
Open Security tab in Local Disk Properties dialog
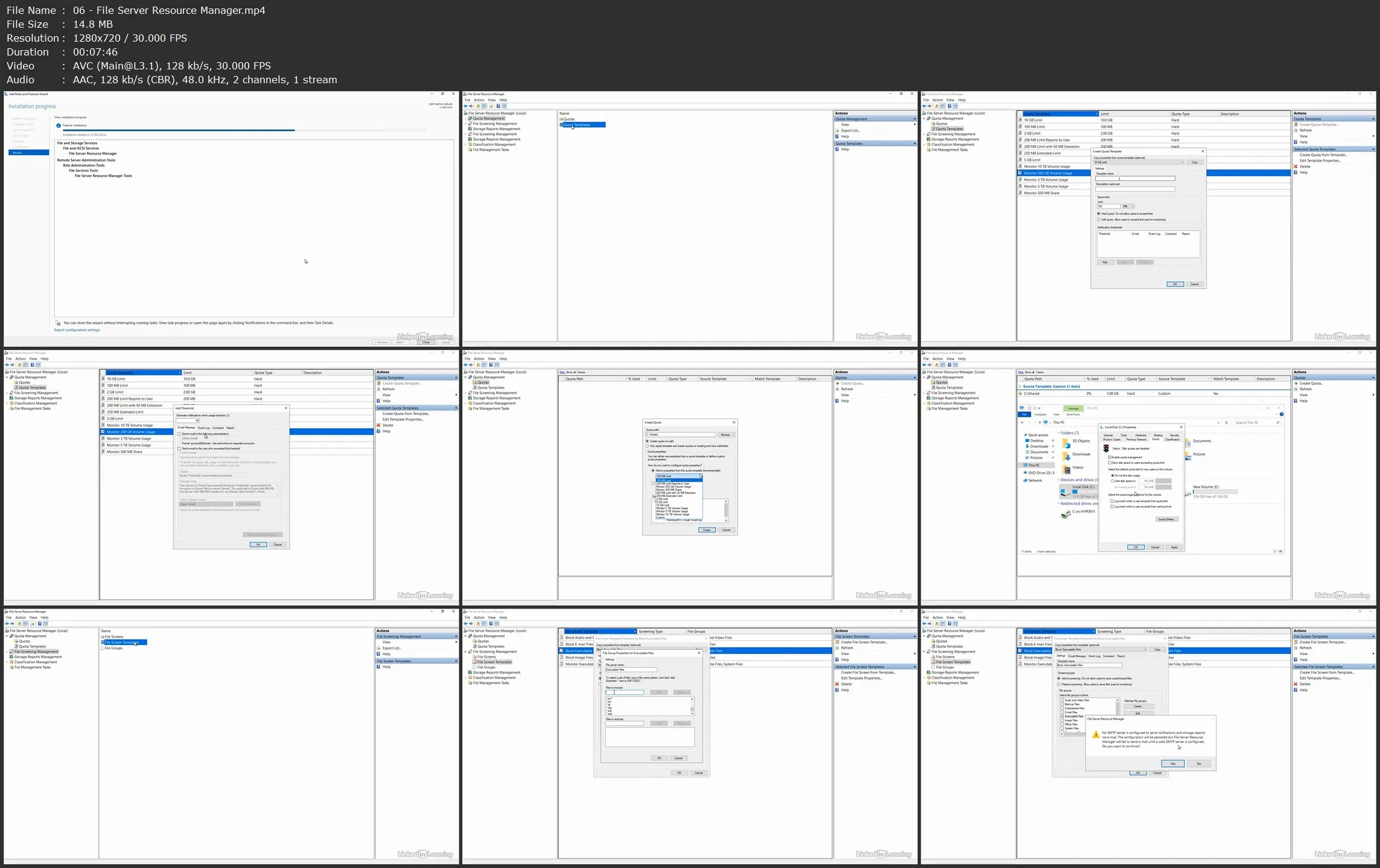(x=1174, y=435)
